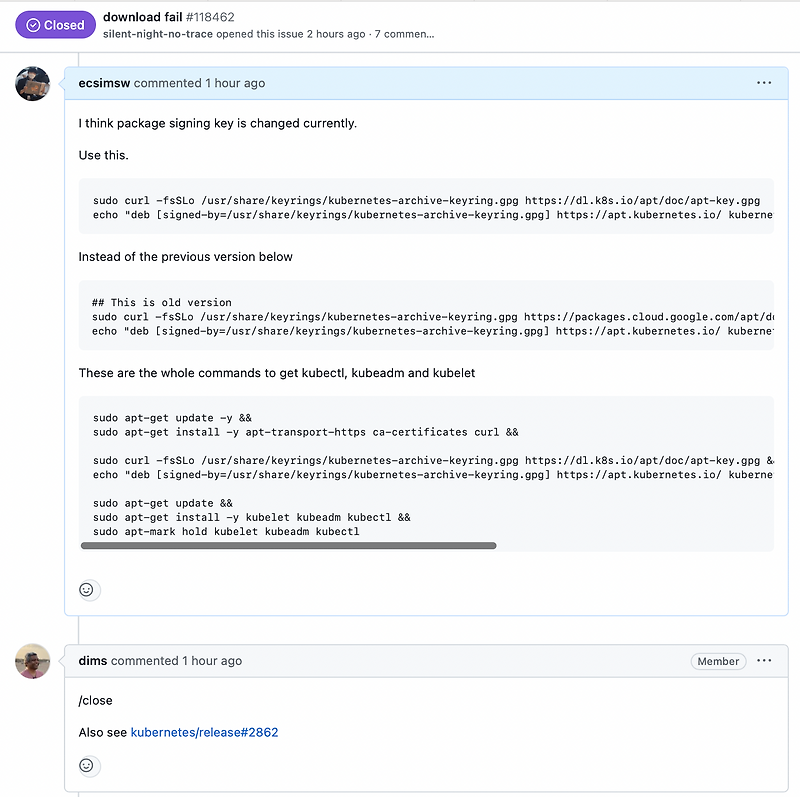Click the smiley reaction icon on dims' comment
Image resolution: width=800 pixels, height=797 pixels.
coord(88,766)
